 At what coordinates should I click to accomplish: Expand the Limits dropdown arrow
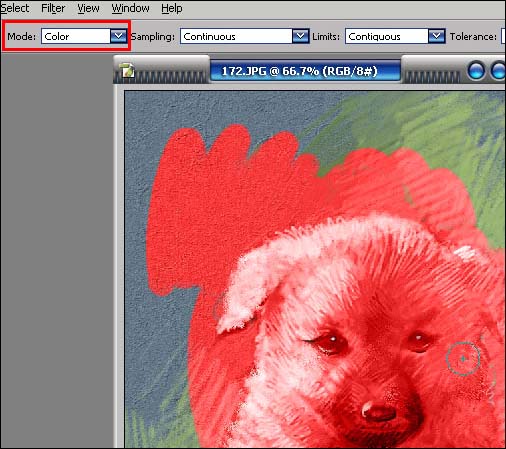[x=436, y=36]
